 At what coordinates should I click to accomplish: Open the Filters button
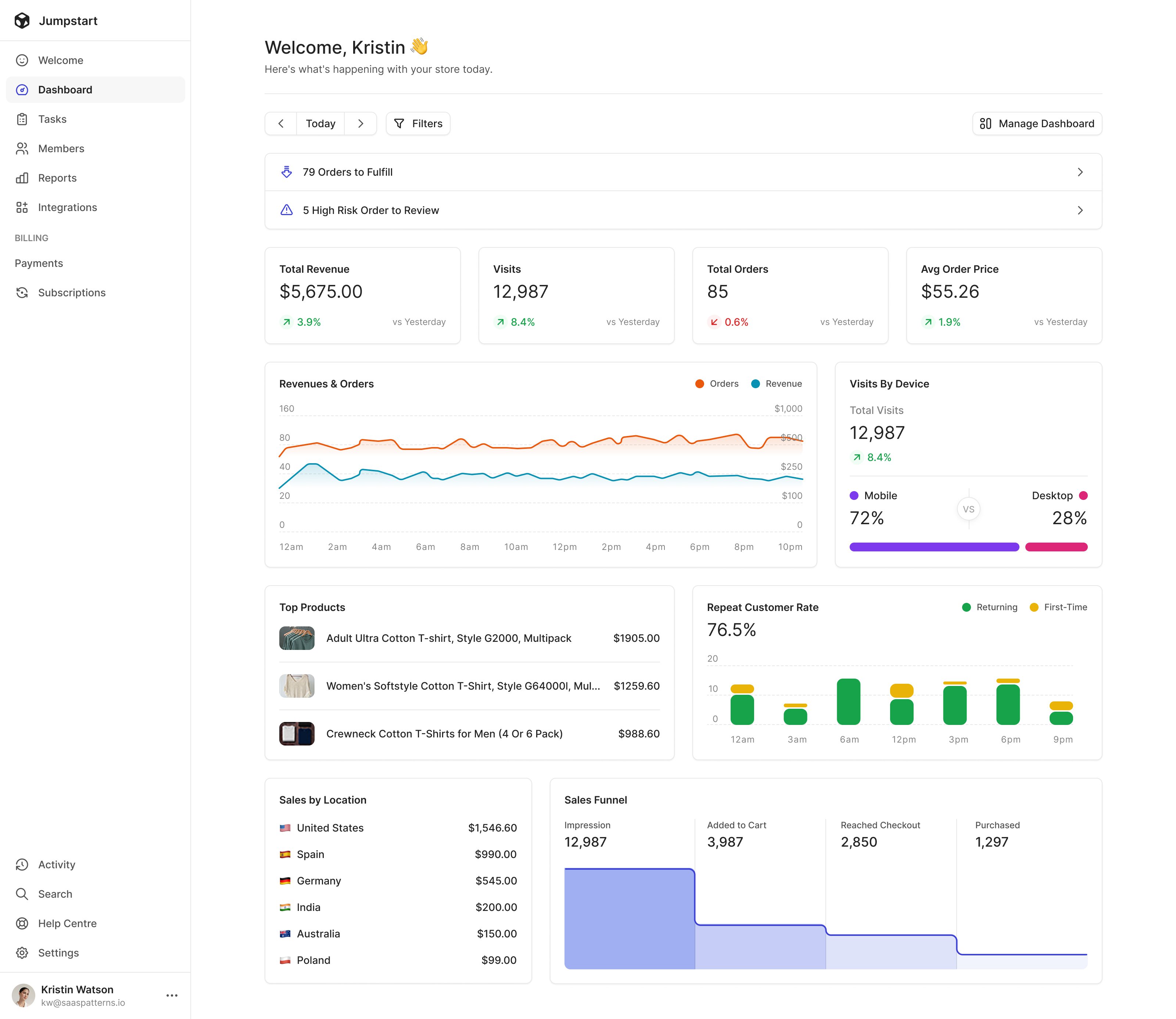pos(418,124)
